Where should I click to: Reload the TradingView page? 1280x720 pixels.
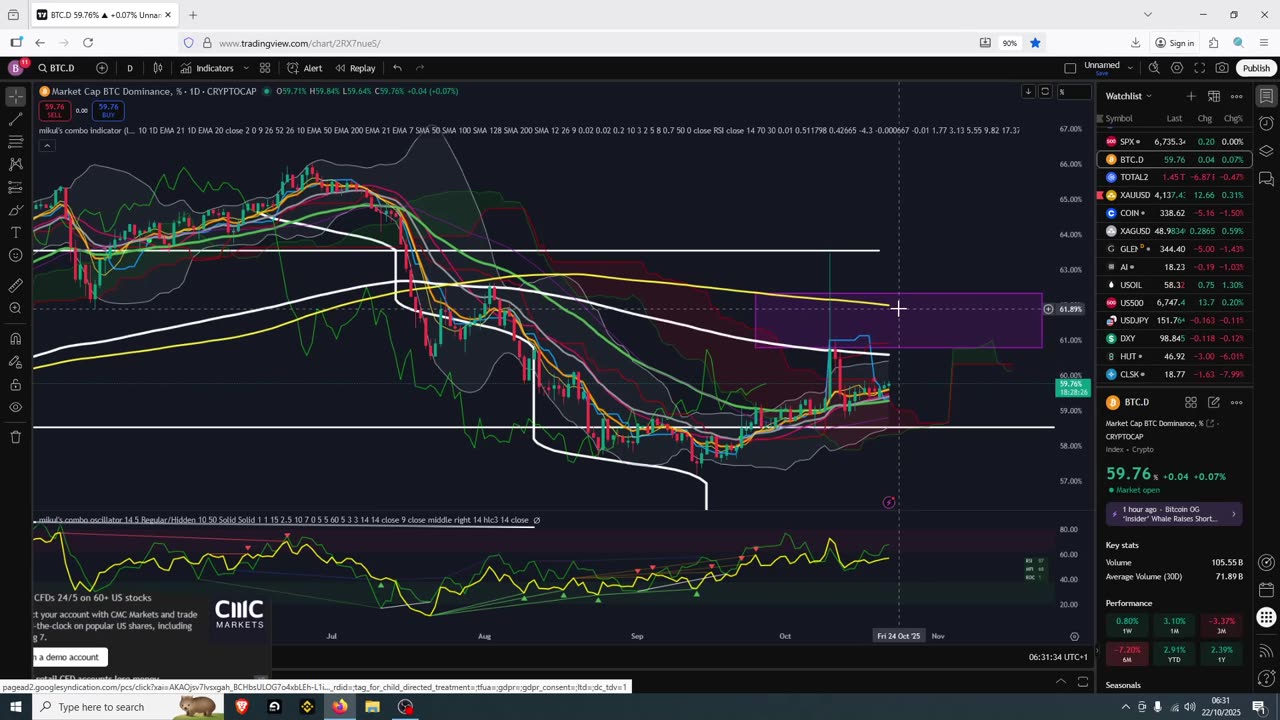(x=88, y=43)
